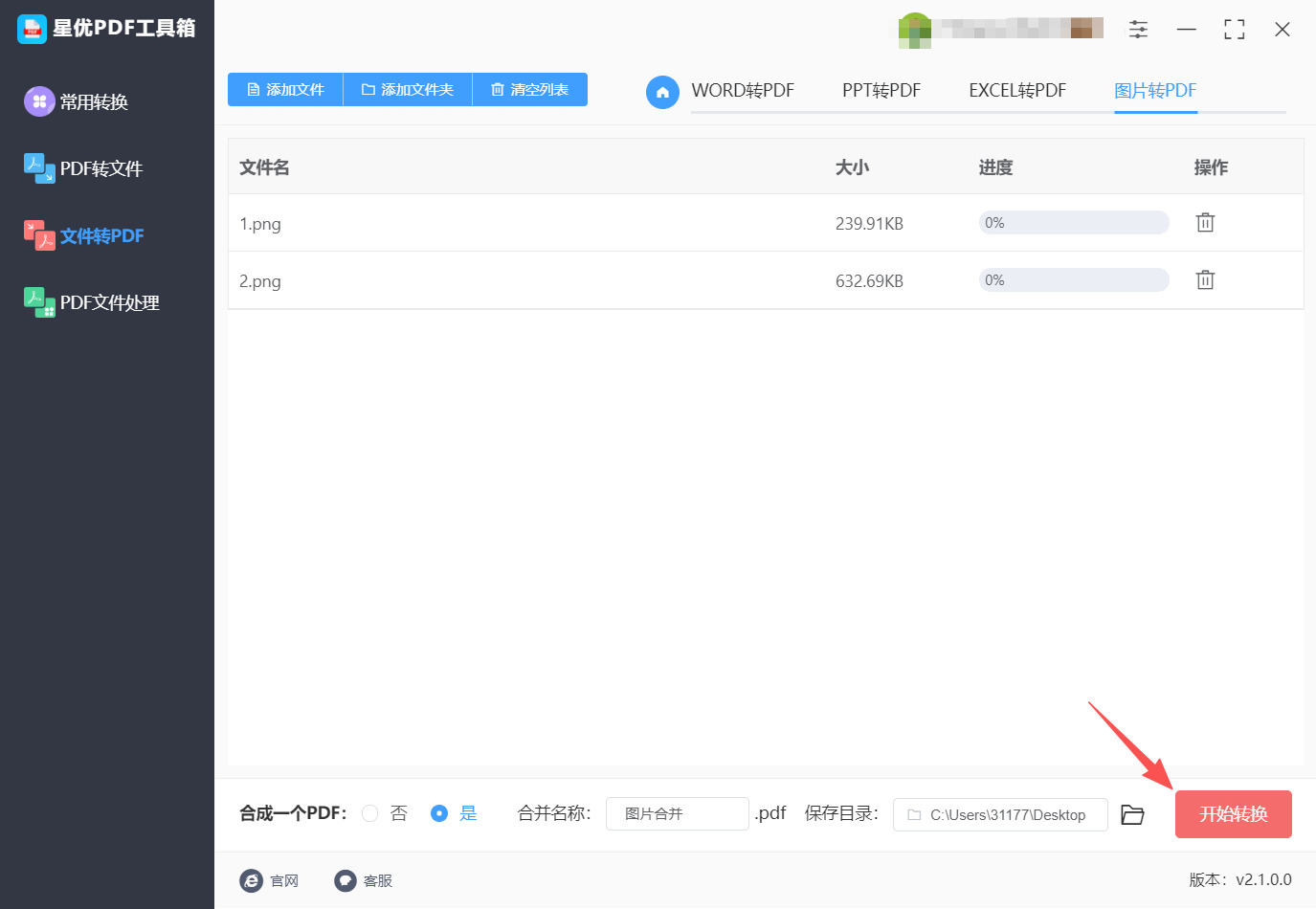Select the 常用转换 sidebar item
The height and width of the screenshot is (909, 1316).
[x=77, y=101]
